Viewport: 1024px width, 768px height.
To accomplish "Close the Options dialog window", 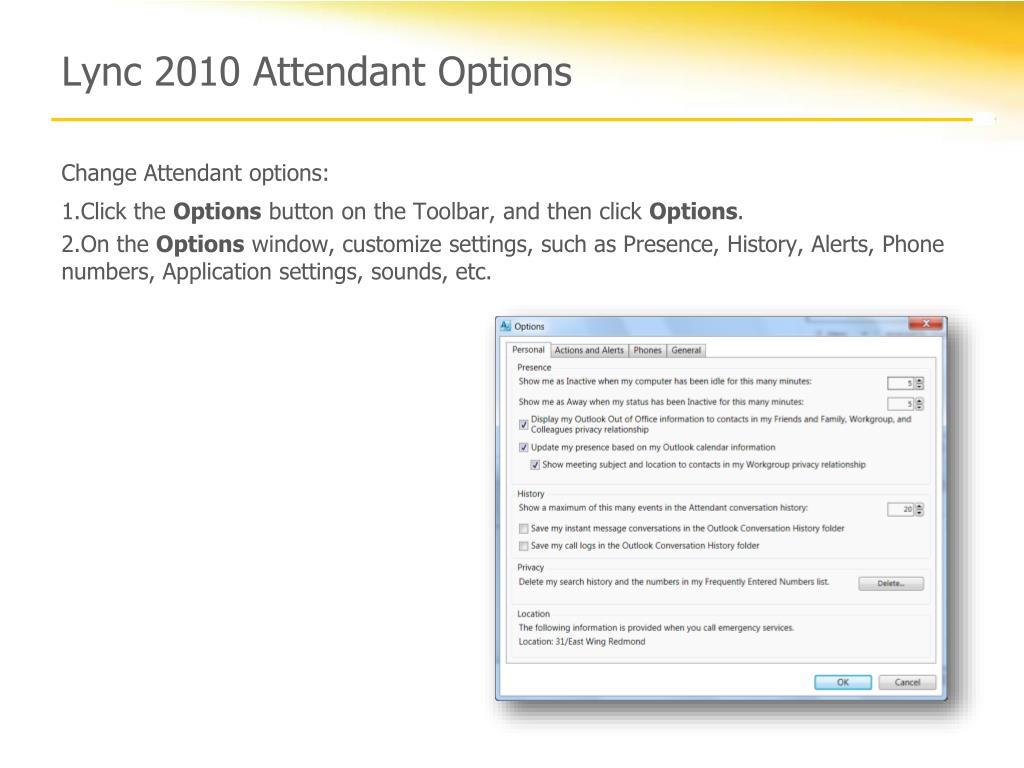I will point(925,323).
